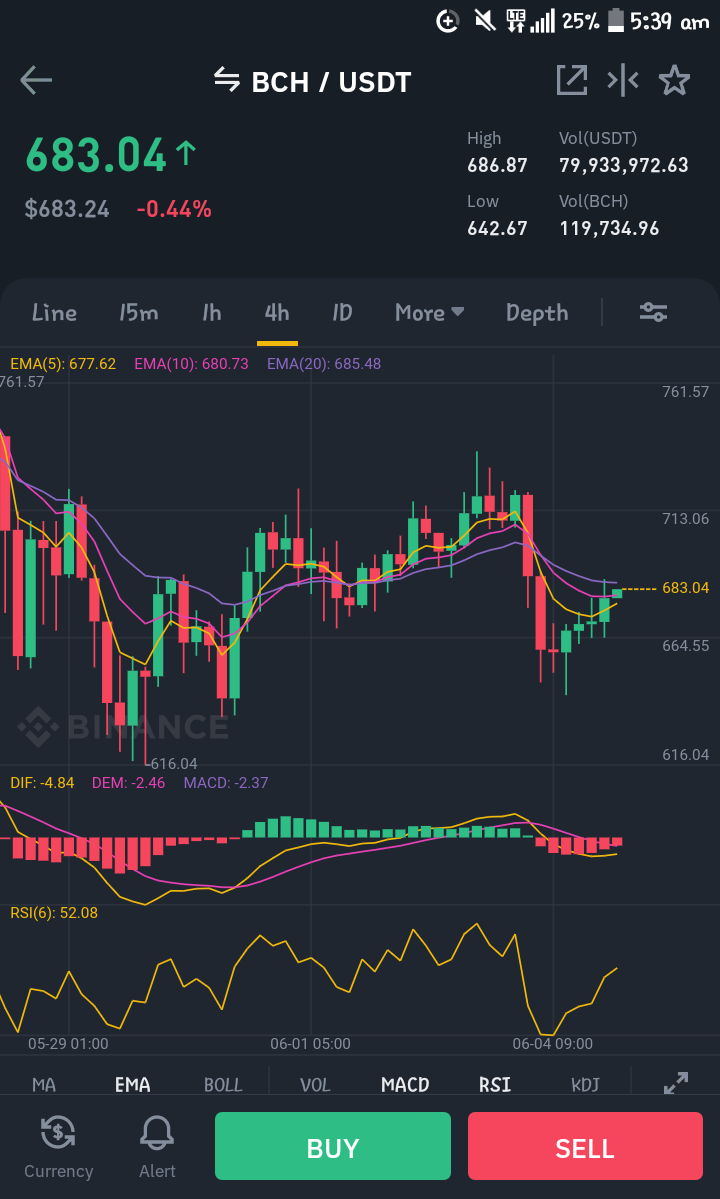Expand the More intervals dropdown
This screenshot has height=1199, width=720.
[x=430, y=312]
